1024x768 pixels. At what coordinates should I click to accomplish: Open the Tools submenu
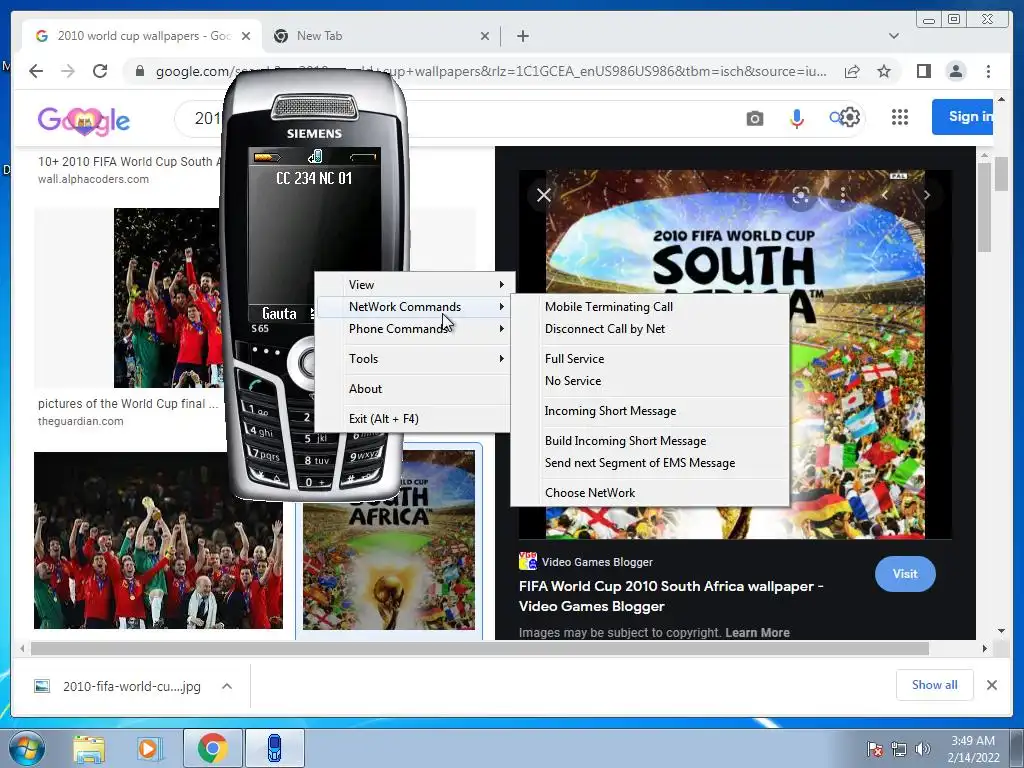414,359
